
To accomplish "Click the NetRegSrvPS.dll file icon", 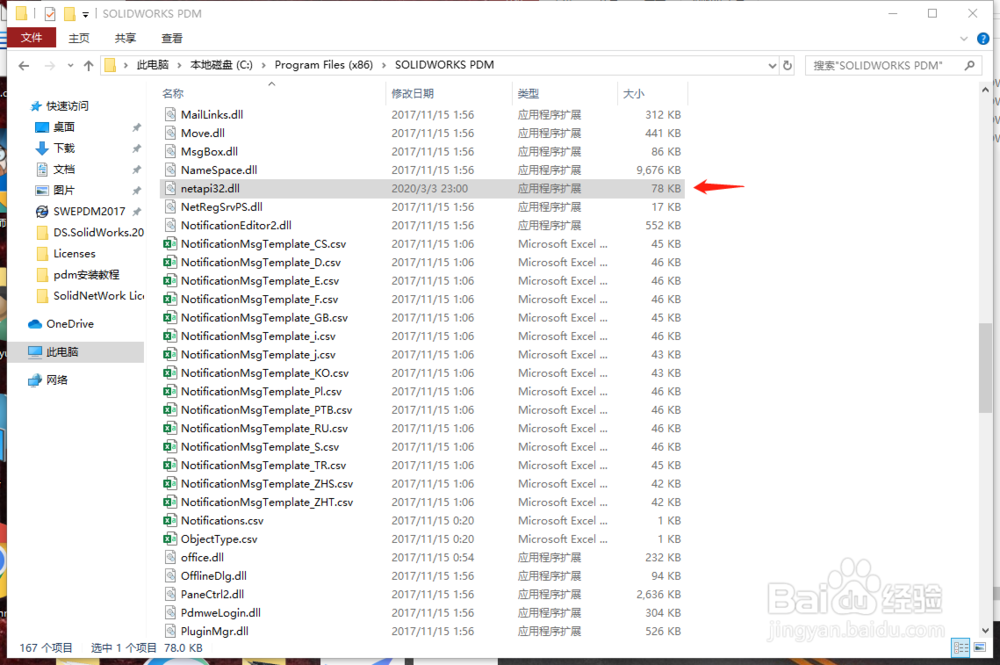I will tap(170, 207).
